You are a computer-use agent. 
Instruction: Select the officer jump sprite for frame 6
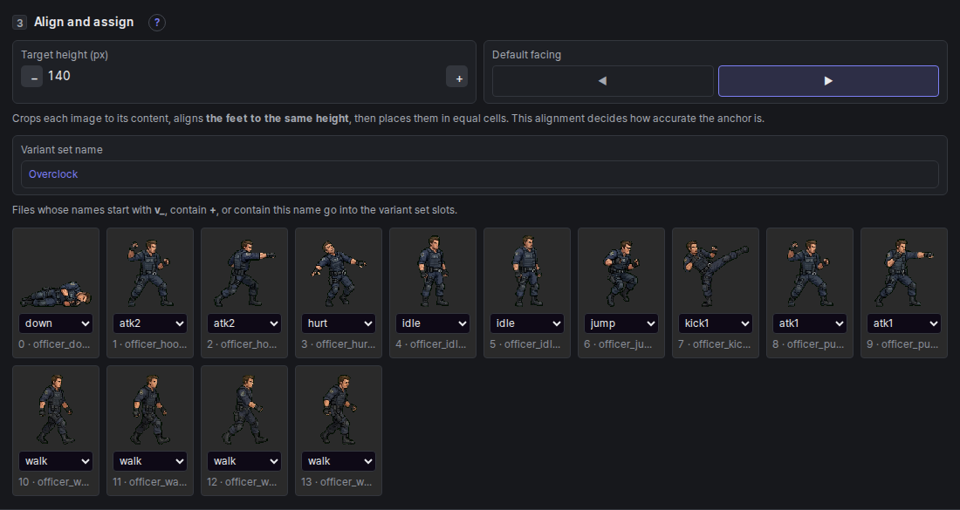(621, 273)
